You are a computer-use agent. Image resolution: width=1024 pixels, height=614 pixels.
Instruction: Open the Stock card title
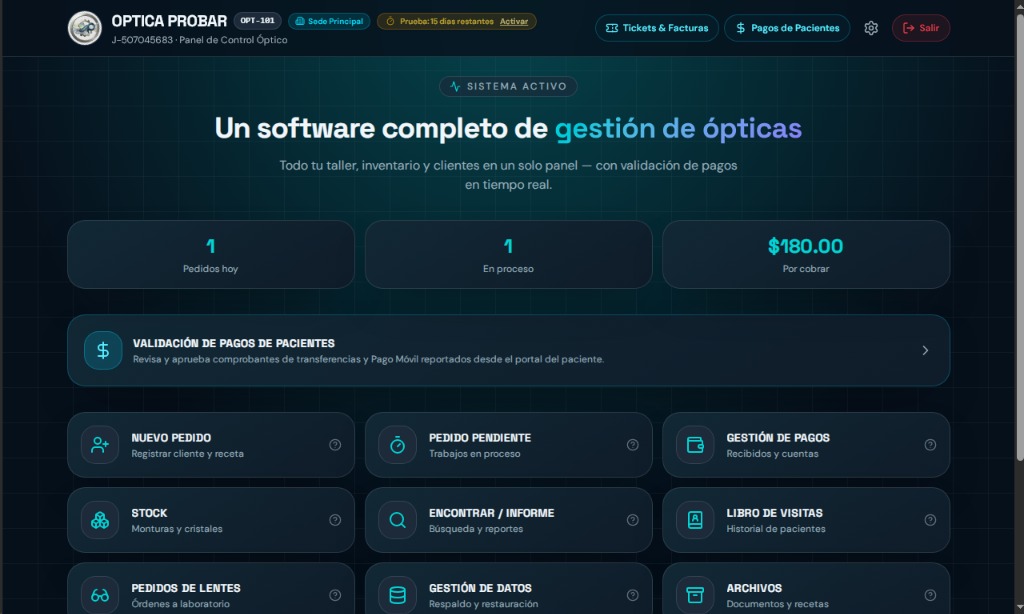(149, 513)
